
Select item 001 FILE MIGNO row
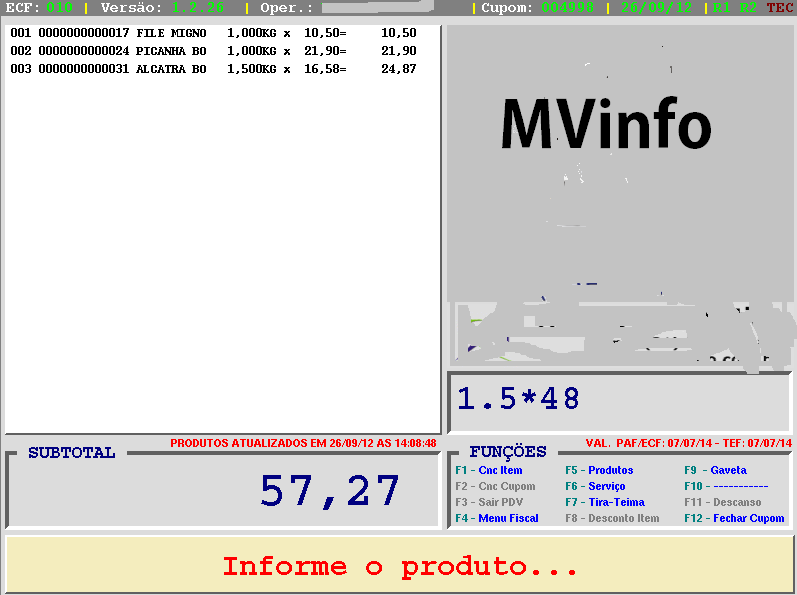213,33
